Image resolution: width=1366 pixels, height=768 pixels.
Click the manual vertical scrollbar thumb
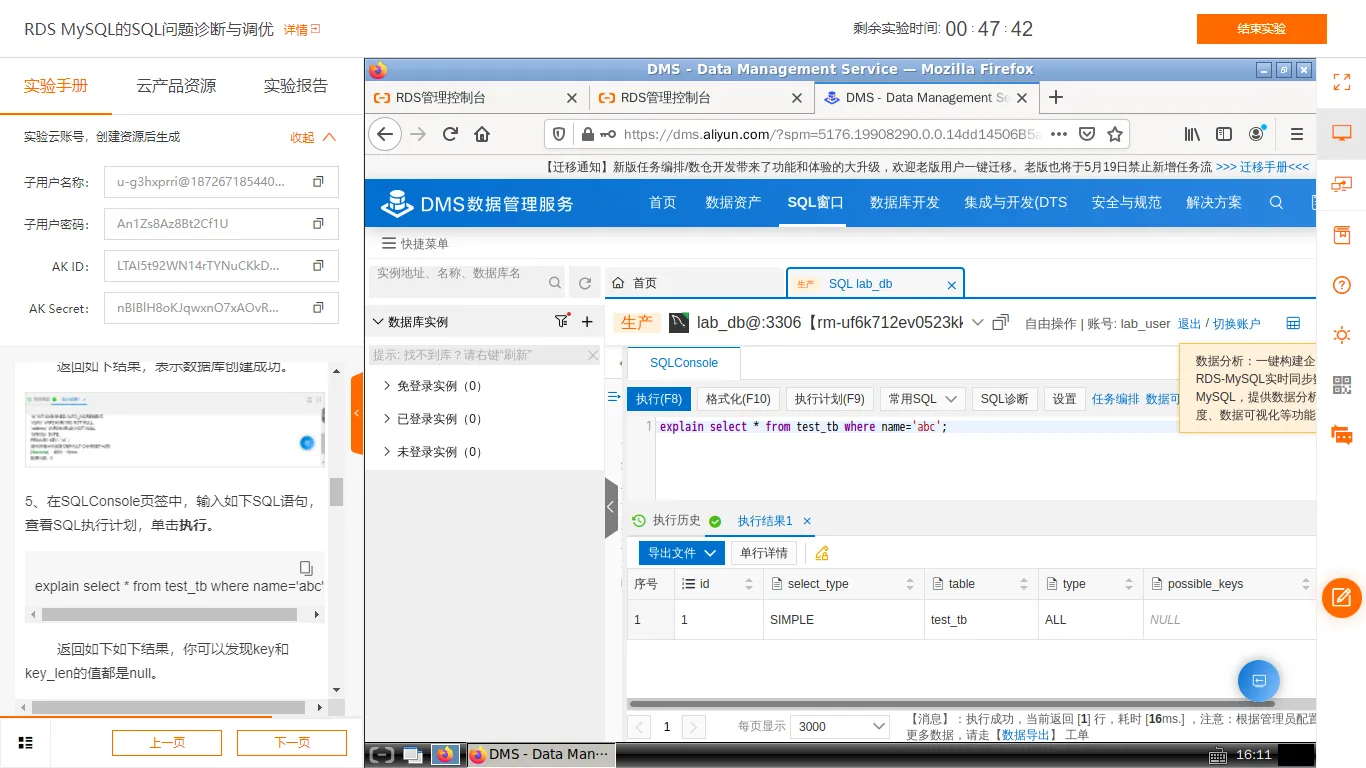pyautogui.click(x=336, y=491)
